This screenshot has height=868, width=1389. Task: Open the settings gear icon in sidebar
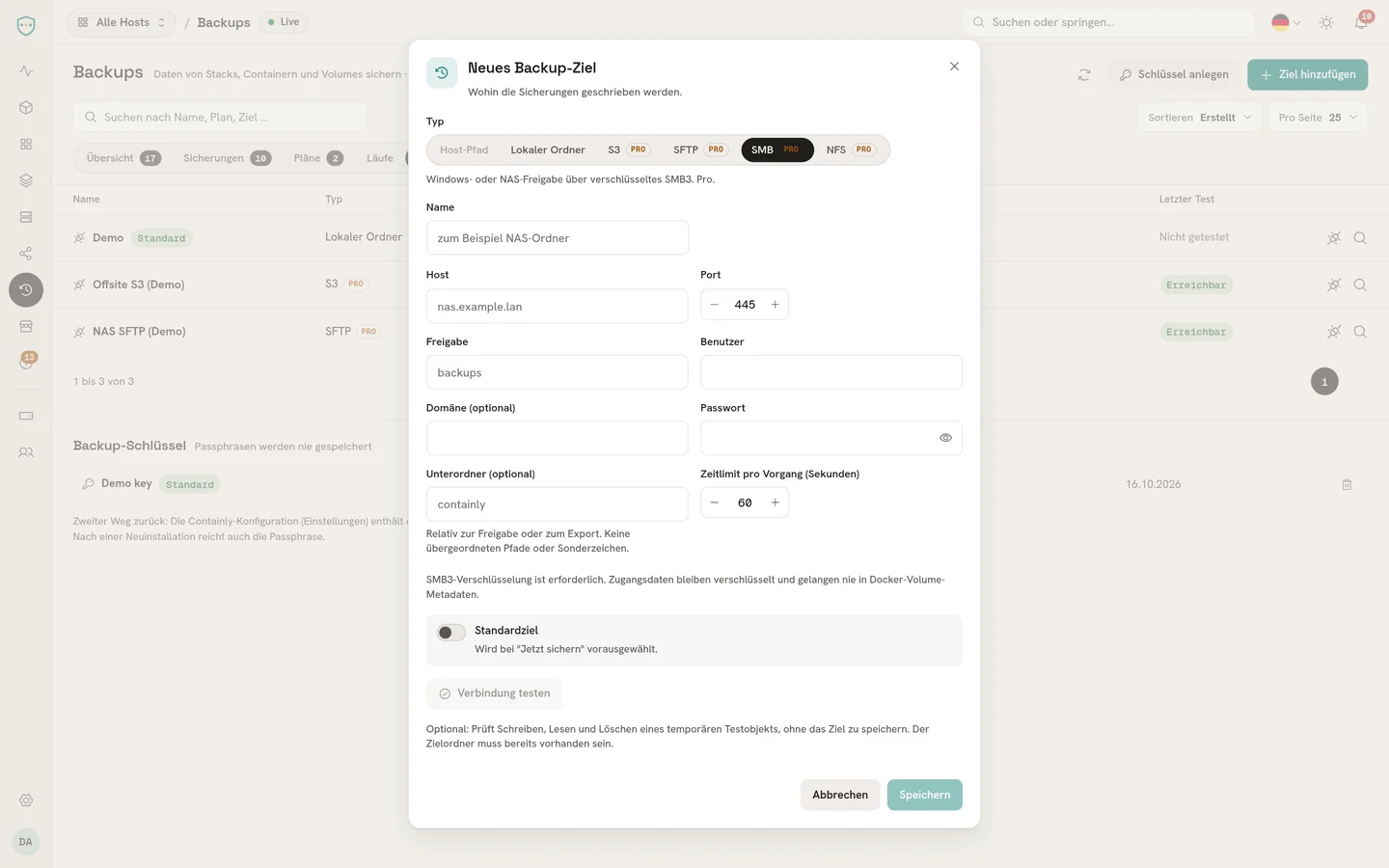pos(26,800)
